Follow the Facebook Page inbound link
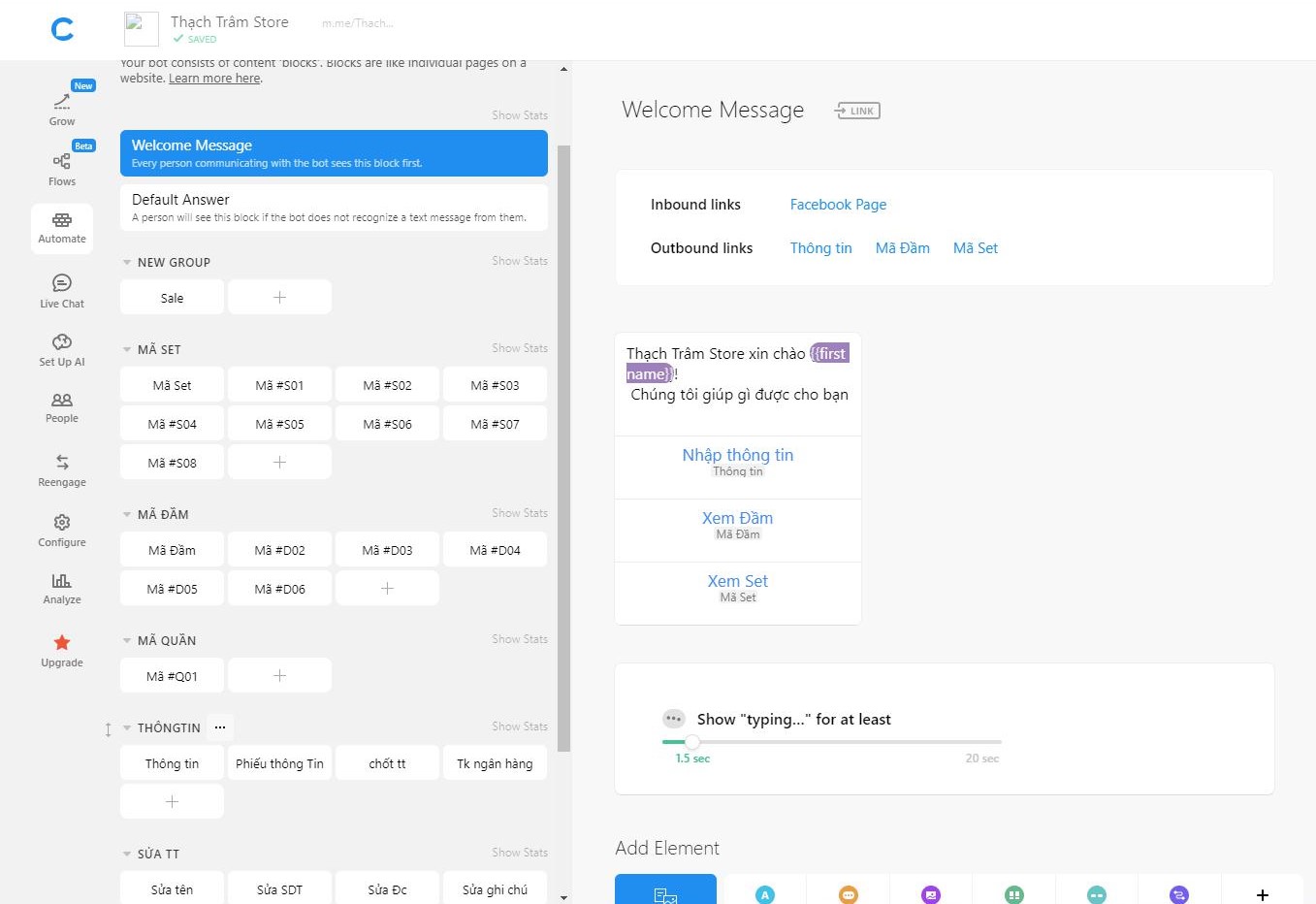Image resolution: width=1316 pixels, height=904 pixels. point(838,205)
